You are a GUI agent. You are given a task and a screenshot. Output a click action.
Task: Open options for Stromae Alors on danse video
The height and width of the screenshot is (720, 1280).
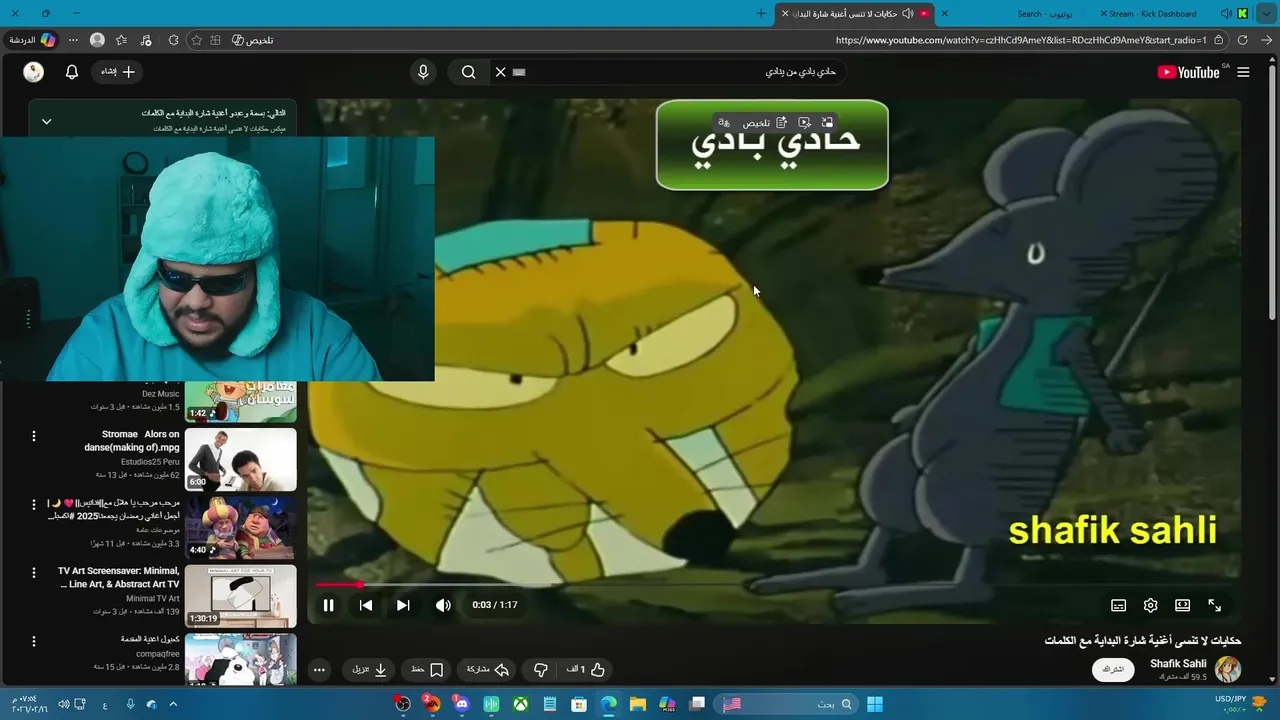(33, 436)
